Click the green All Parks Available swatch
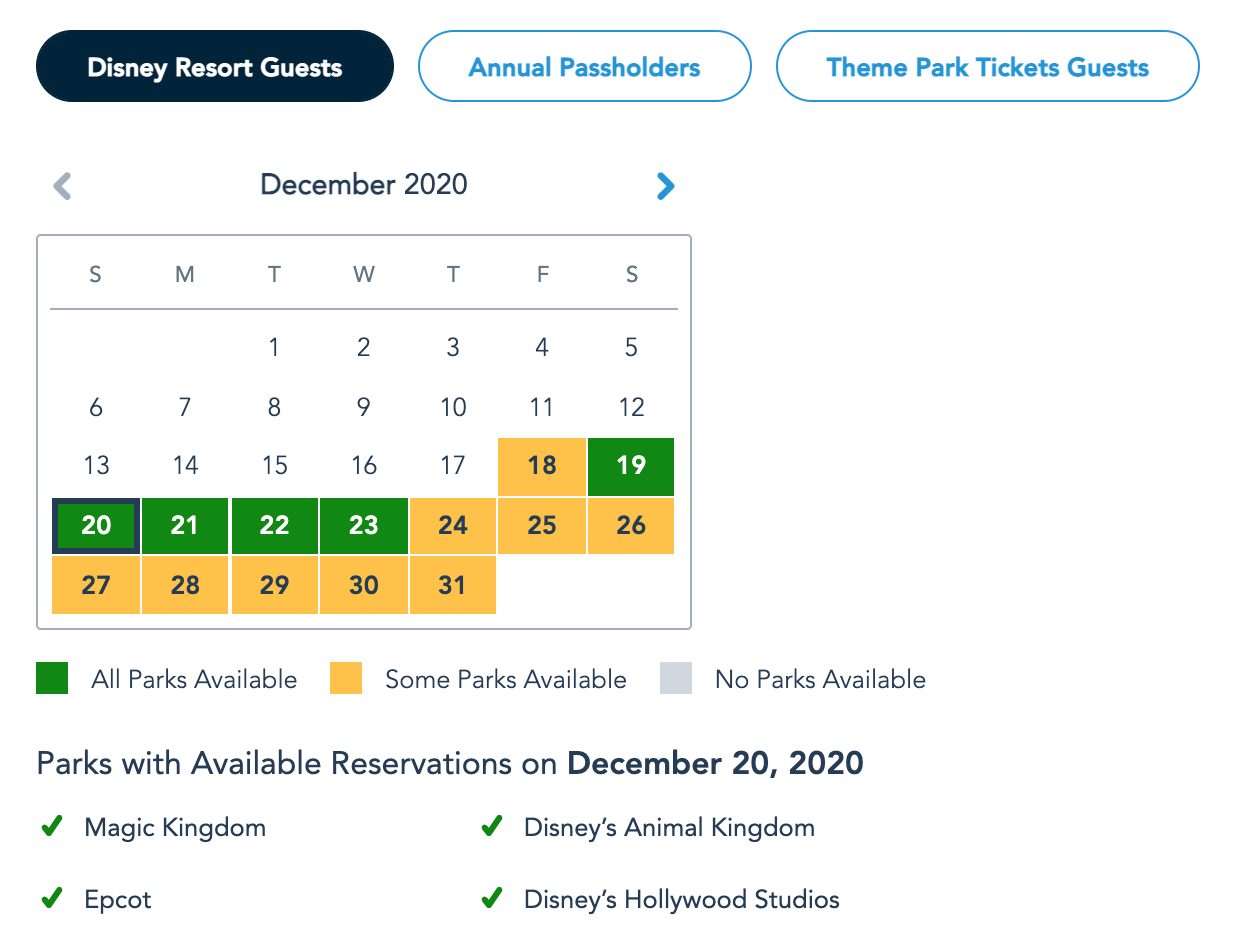Image resolution: width=1252 pixels, height=950 pixels. pos(52,679)
